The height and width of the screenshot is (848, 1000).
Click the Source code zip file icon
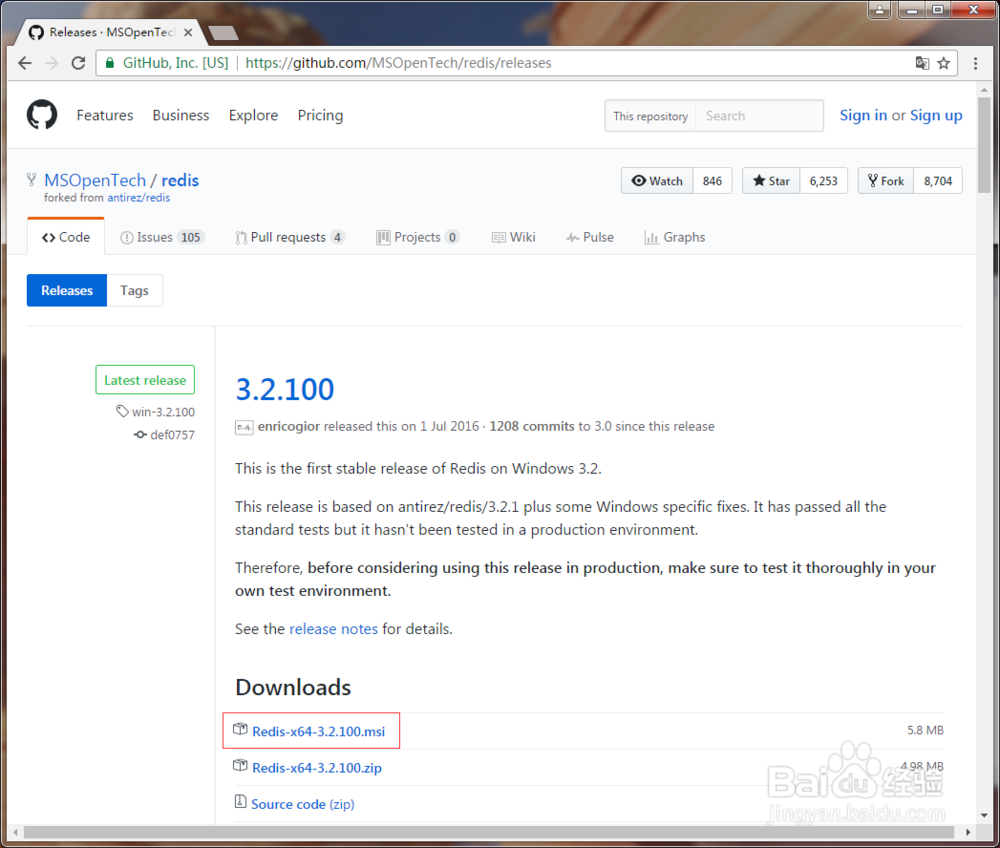240,801
